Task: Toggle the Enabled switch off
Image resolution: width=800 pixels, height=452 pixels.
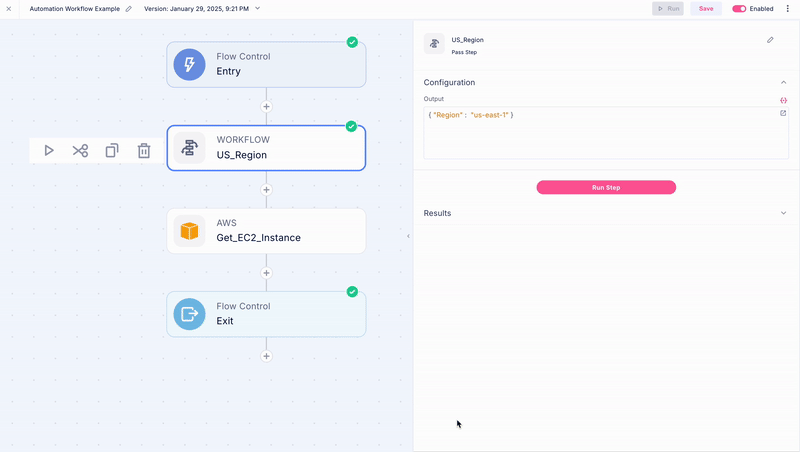Action: [740, 8]
